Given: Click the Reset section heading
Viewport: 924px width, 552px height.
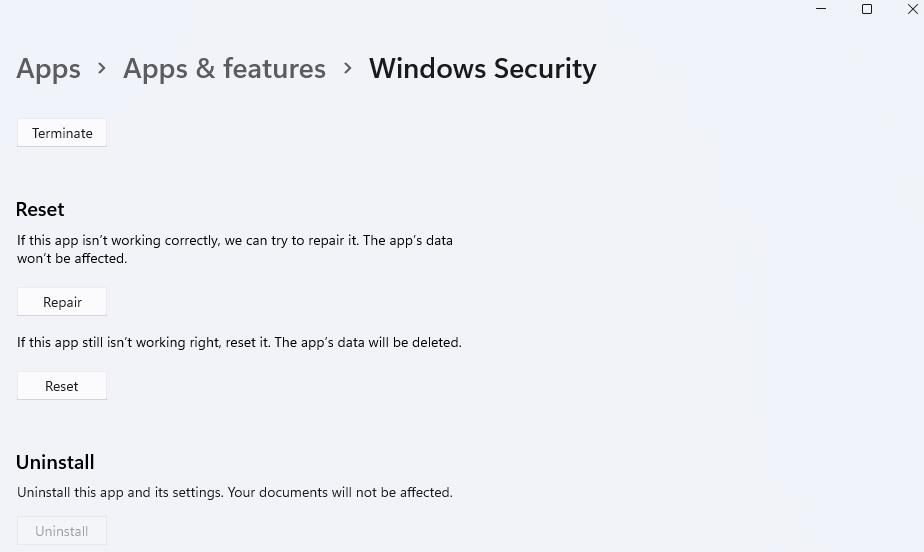Looking at the screenshot, I should pos(40,210).
